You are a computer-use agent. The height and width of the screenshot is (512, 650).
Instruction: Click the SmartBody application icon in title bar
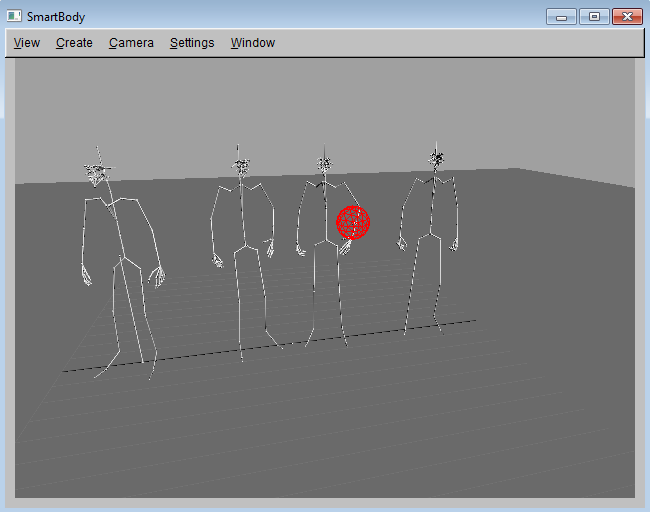pyautogui.click(x=14, y=16)
